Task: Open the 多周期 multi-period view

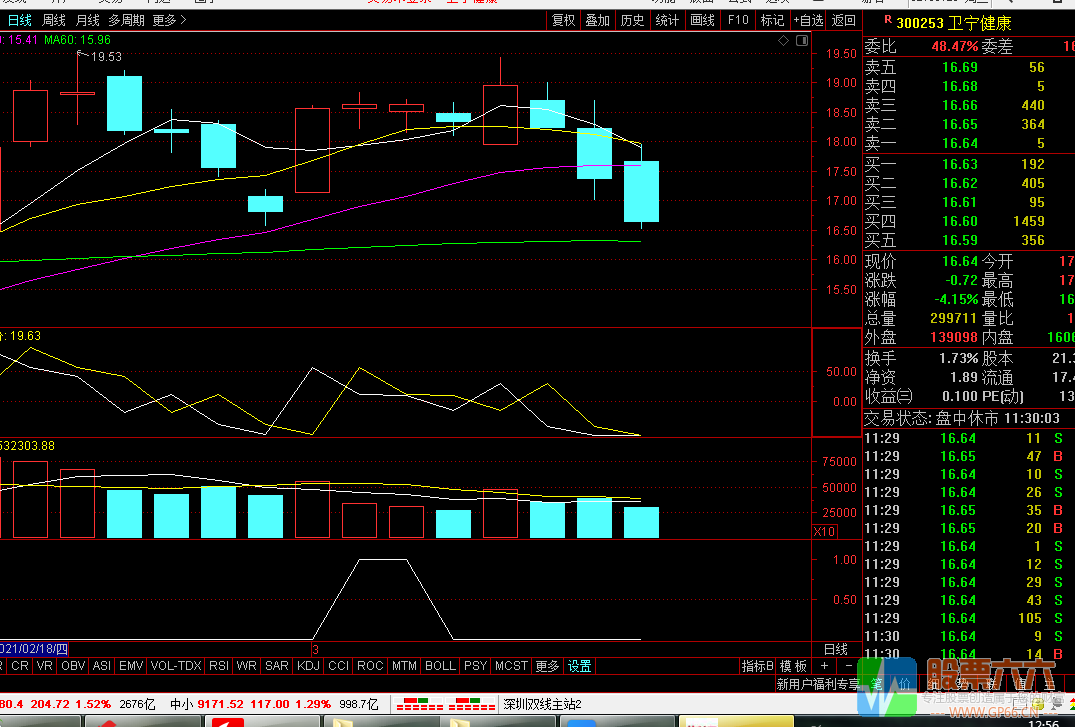Action: (126, 20)
